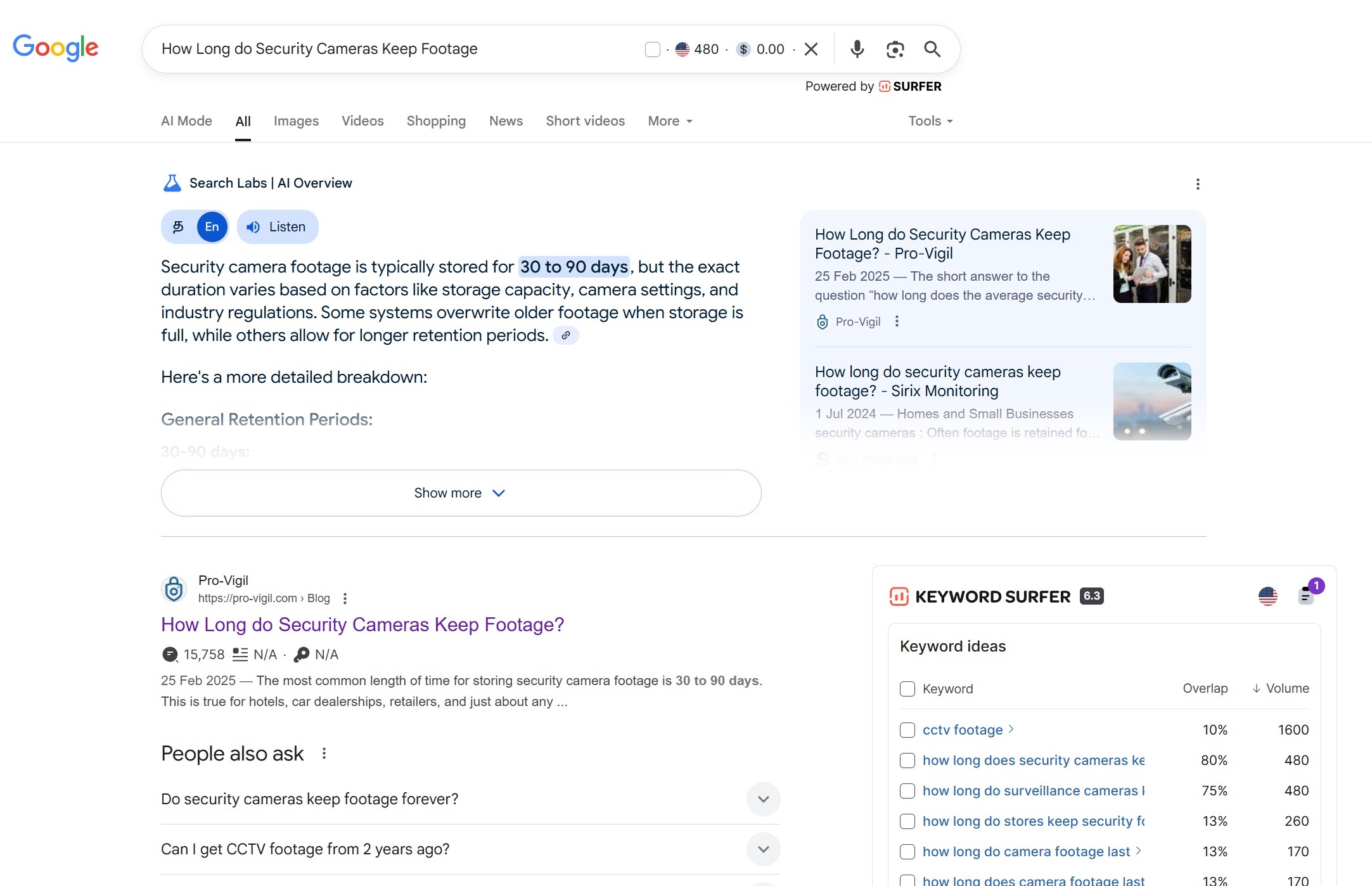Open the three-dot menu on the AI Overview
The width and height of the screenshot is (1372, 886).
1198,184
